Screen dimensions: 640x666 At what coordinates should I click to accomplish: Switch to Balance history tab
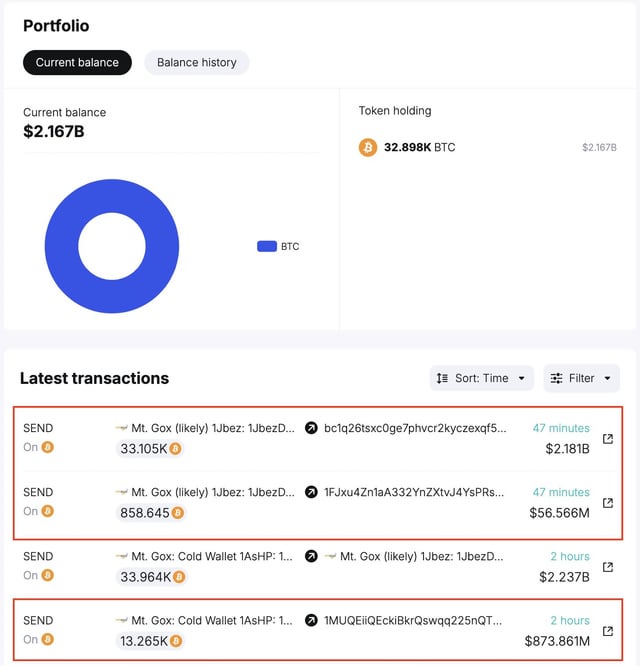(197, 62)
